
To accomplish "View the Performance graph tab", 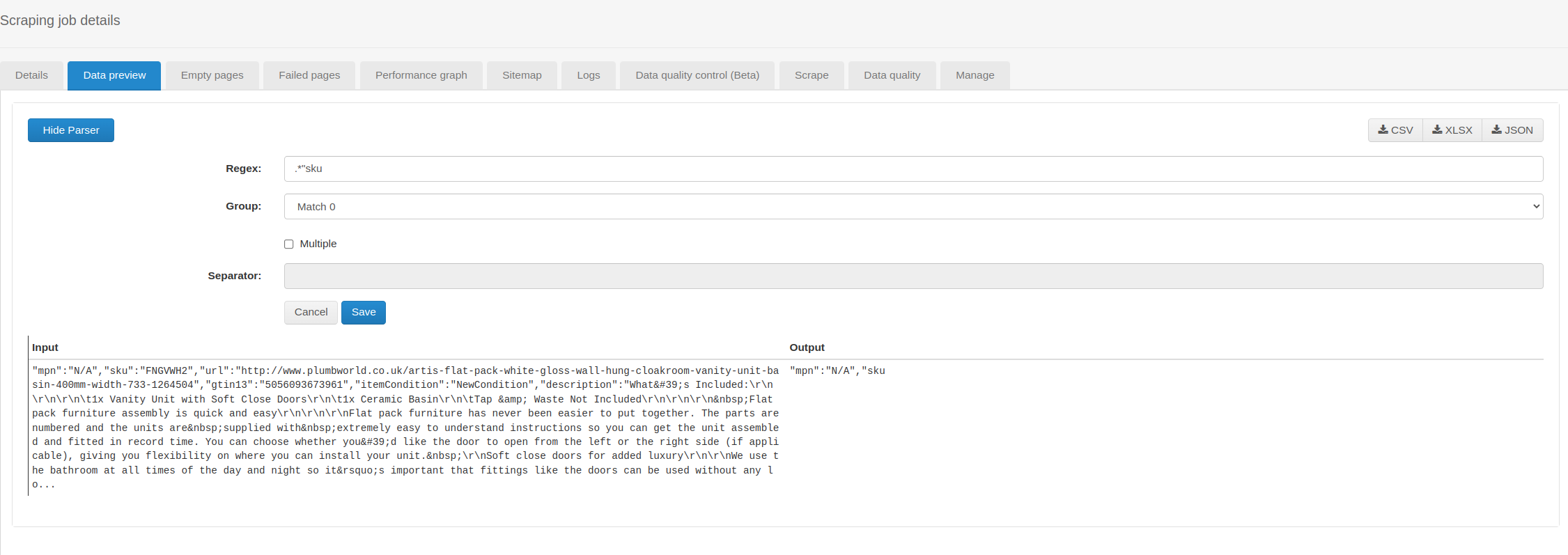I will pos(421,75).
